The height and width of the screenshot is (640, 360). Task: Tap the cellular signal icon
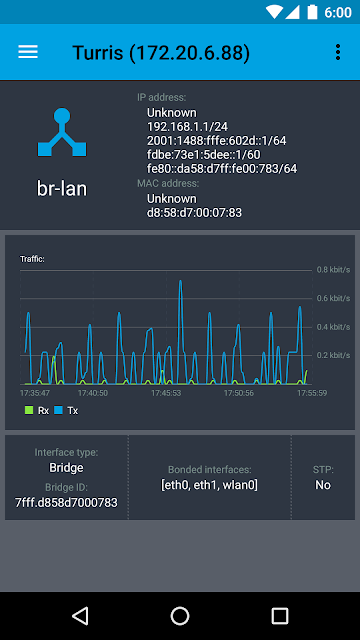pos(293,12)
